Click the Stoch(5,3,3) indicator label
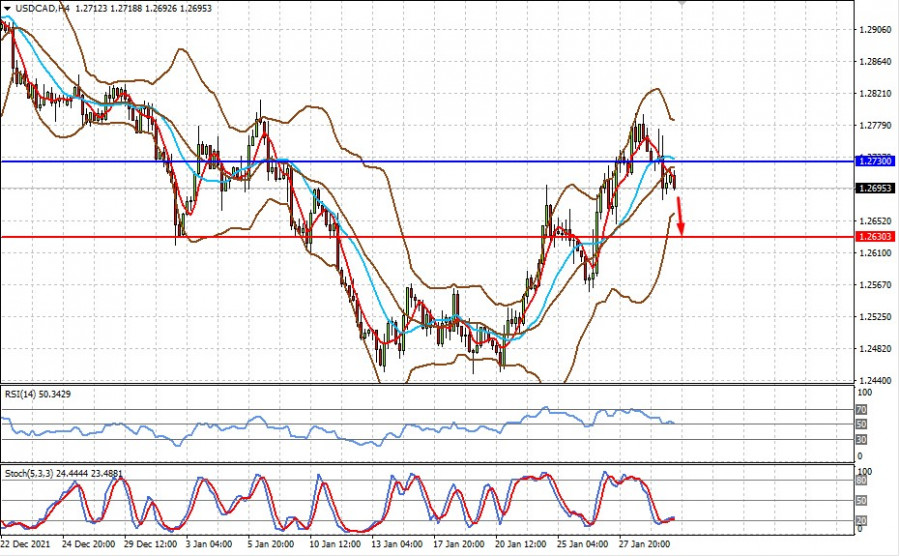Viewport: 900px width, 556px height. click(63, 473)
